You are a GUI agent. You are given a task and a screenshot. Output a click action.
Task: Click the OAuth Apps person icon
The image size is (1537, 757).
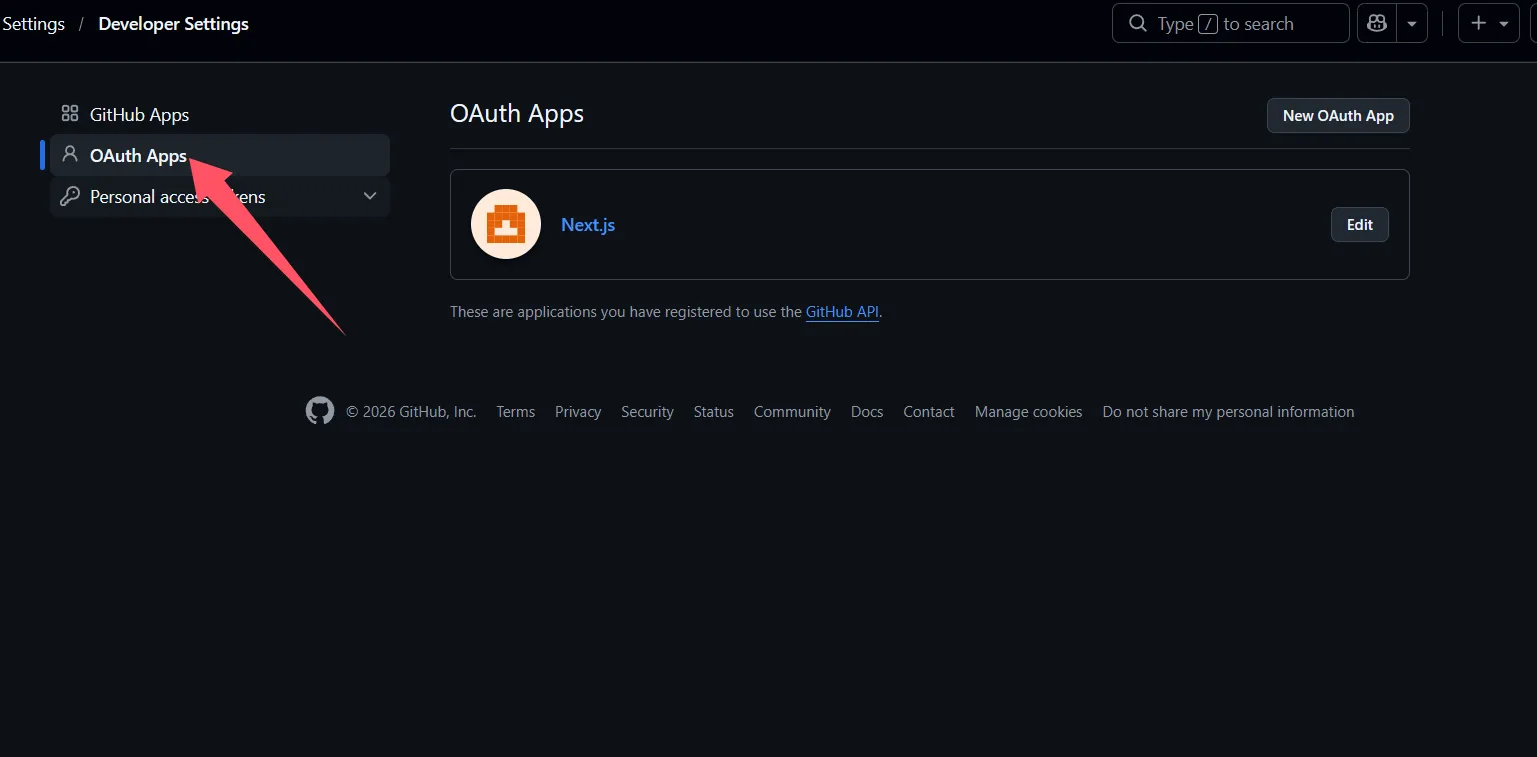[x=70, y=155]
